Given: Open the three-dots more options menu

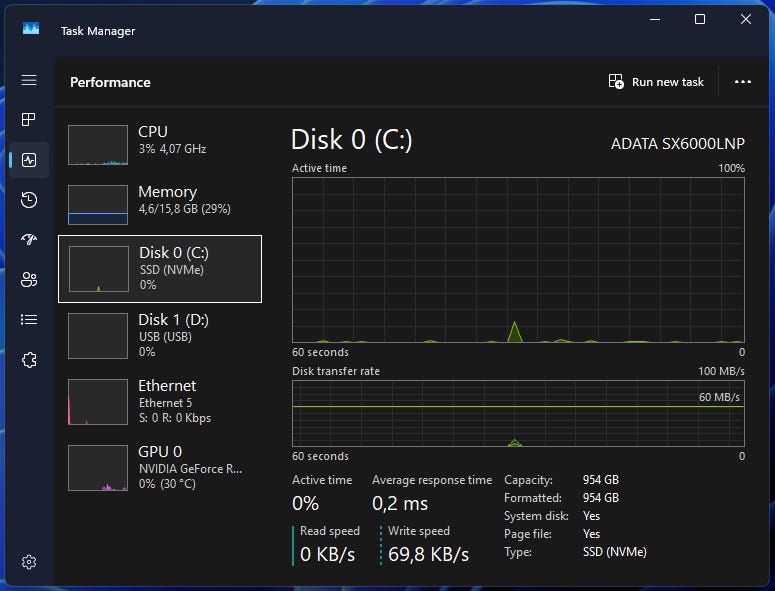Looking at the screenshot, I should pos(743,82).
